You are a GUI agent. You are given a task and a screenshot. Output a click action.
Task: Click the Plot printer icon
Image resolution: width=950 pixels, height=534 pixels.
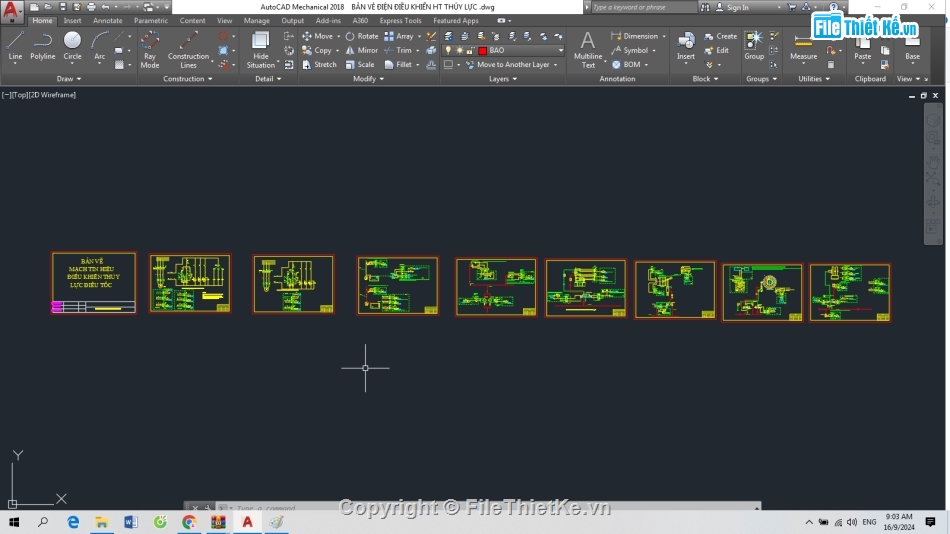pyautogui.click(x=91, y=7)
